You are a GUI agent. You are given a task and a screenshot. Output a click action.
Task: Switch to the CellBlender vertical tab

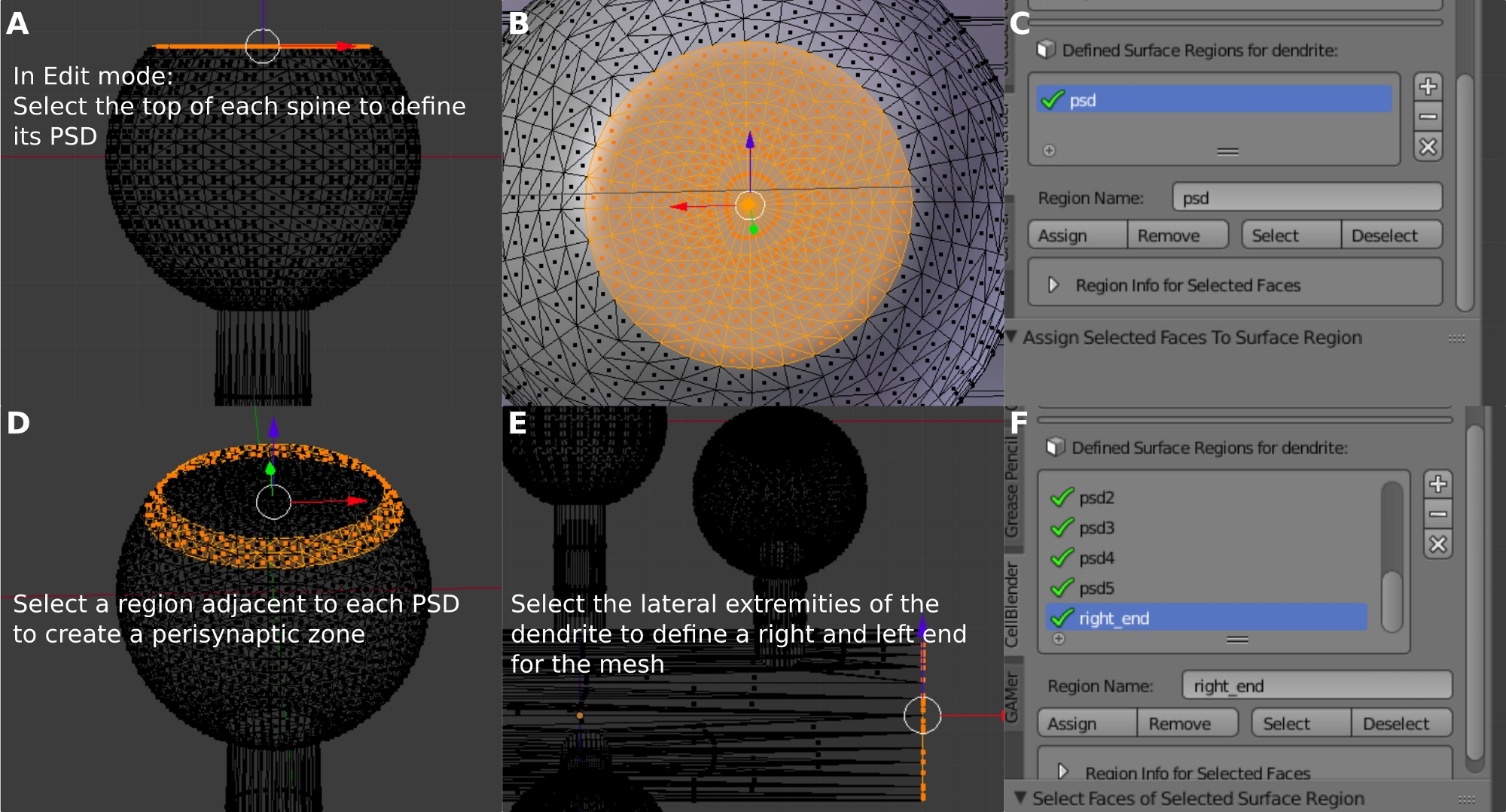(1011, 604)
